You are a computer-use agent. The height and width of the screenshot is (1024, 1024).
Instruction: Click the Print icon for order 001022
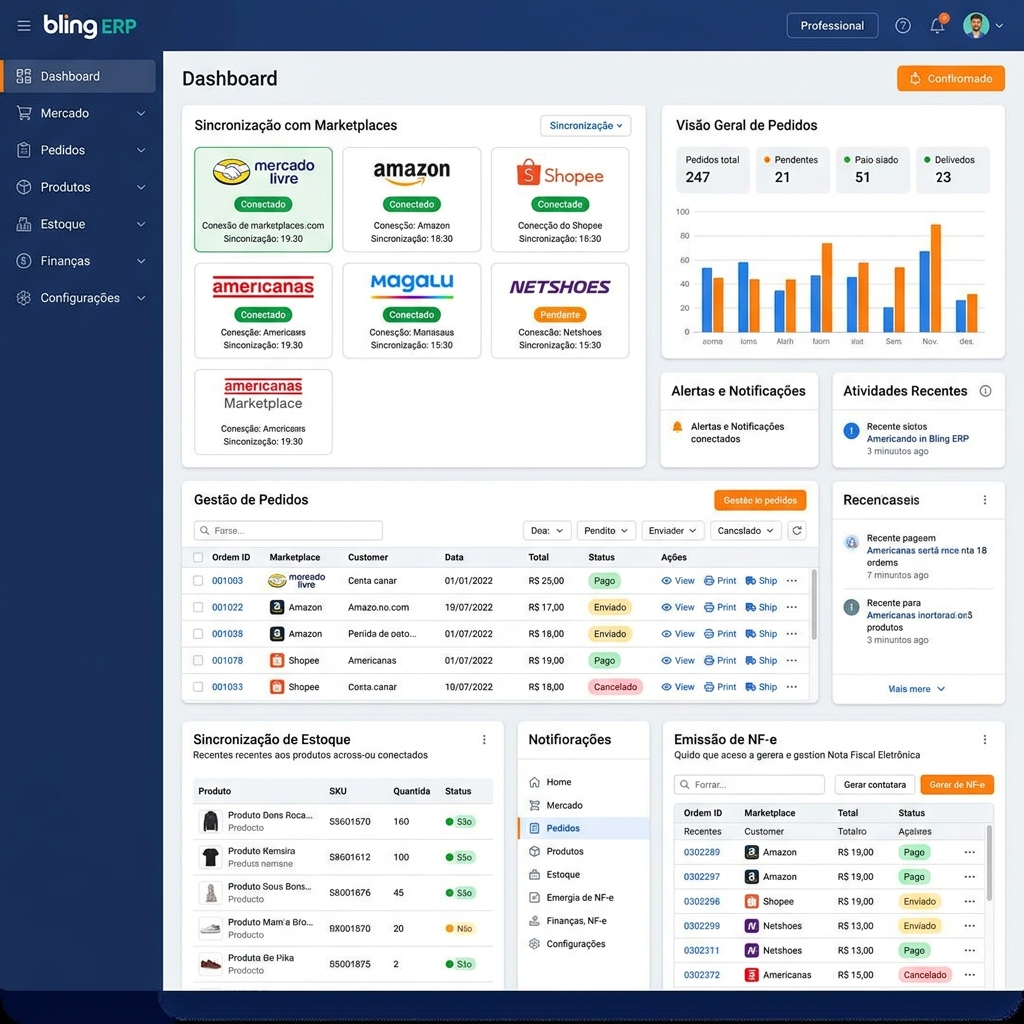coord(709,607)
